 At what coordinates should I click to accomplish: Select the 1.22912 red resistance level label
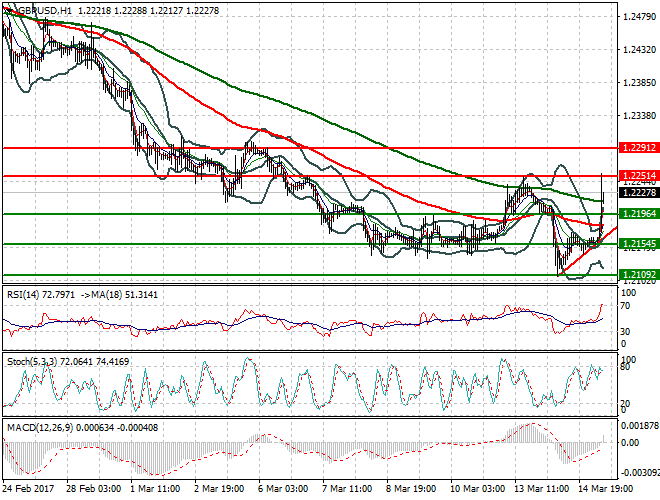coord(637,147)
